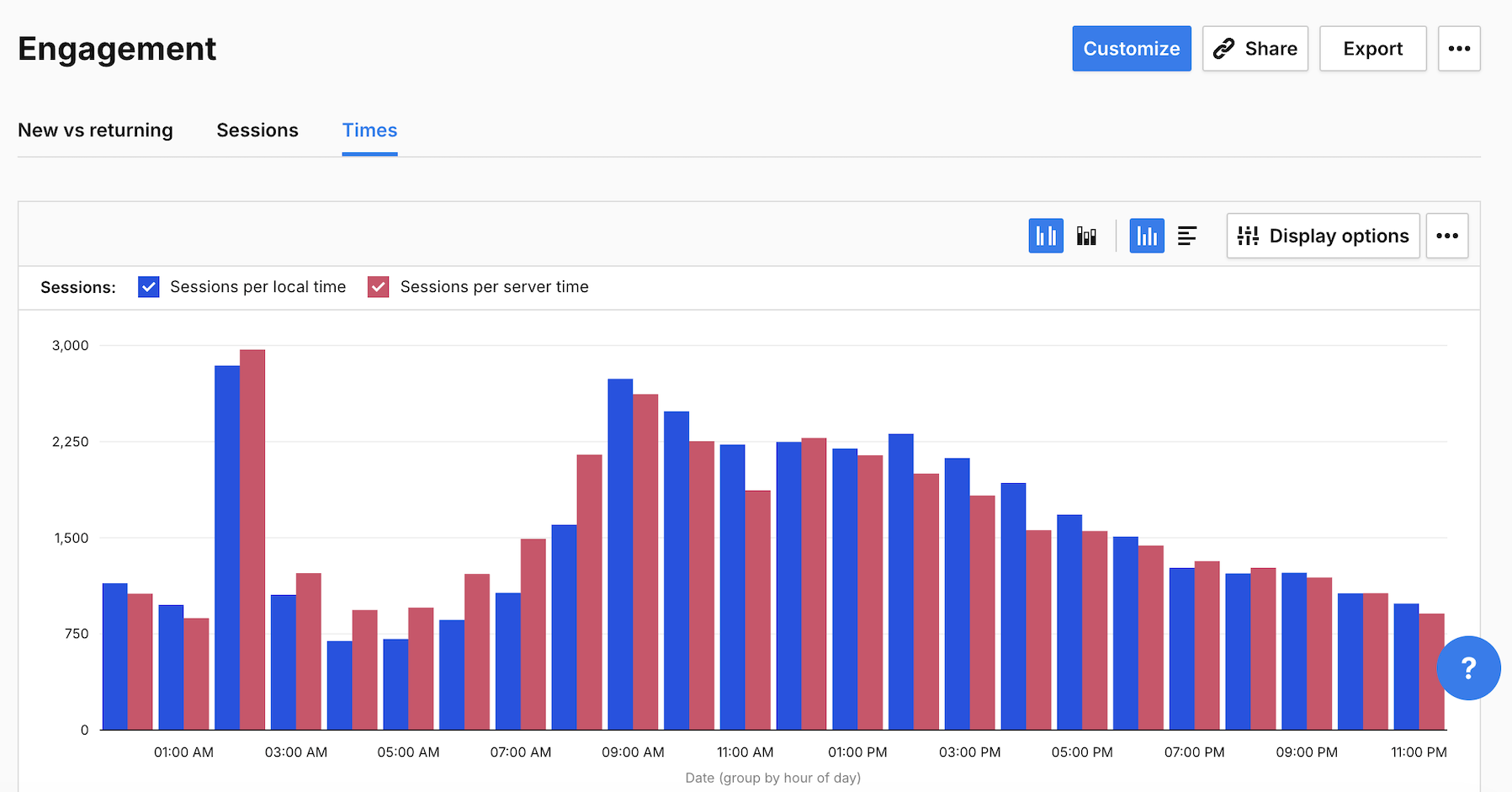Image resolution: width=1512 pixels, height=792 pixels.
Task: Open chart more options ellipsis beside Display options
Action: (1447, 236)
